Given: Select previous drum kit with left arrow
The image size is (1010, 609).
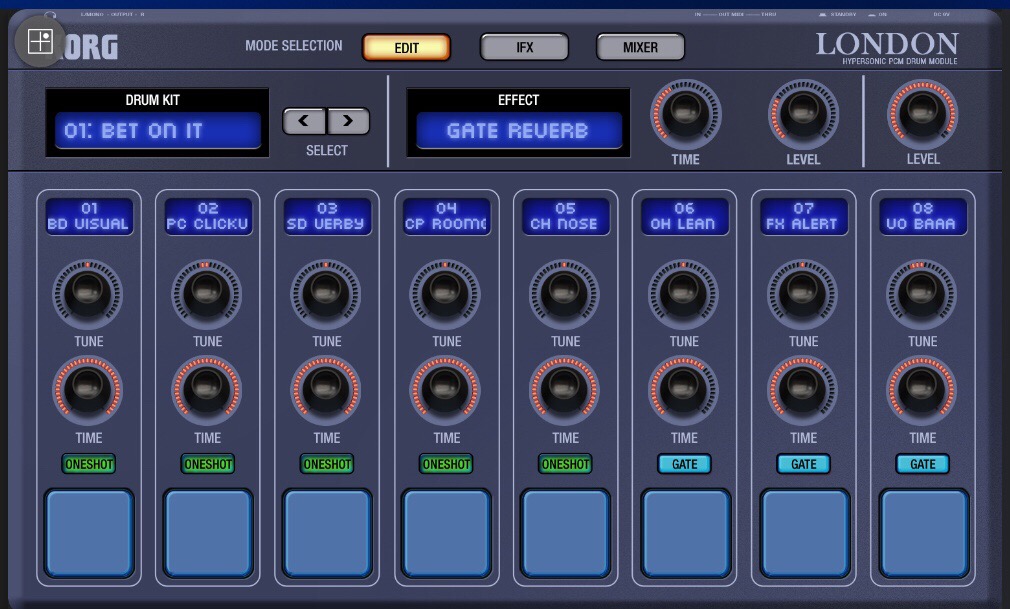Looking at the screenshot, I should pos(304,121).
